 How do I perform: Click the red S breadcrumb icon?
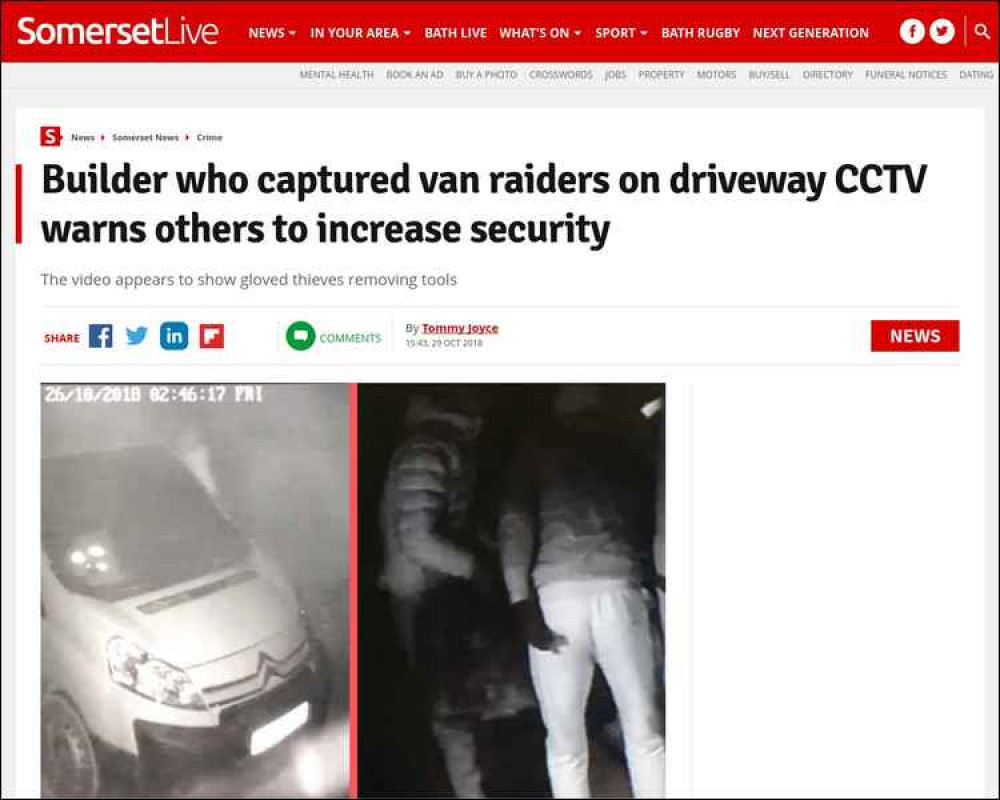click(50, 137)
